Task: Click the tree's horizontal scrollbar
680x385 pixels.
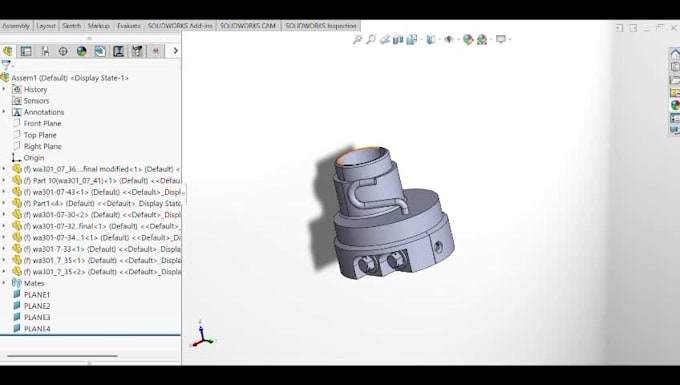Action: coord(62,356)
